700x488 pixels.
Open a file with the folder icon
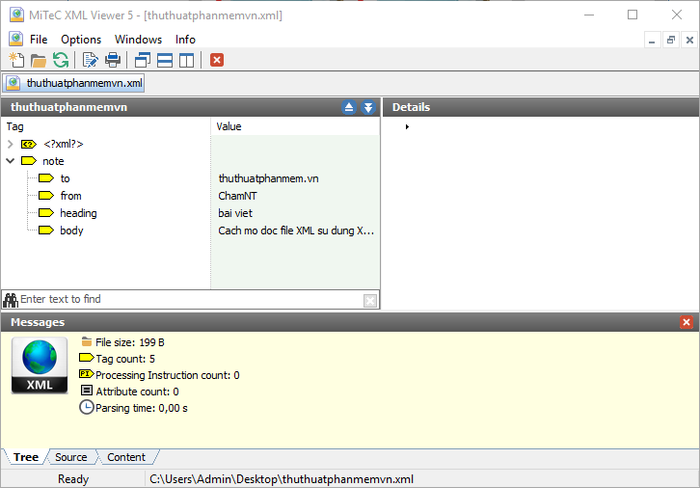[x=38, y=60]
